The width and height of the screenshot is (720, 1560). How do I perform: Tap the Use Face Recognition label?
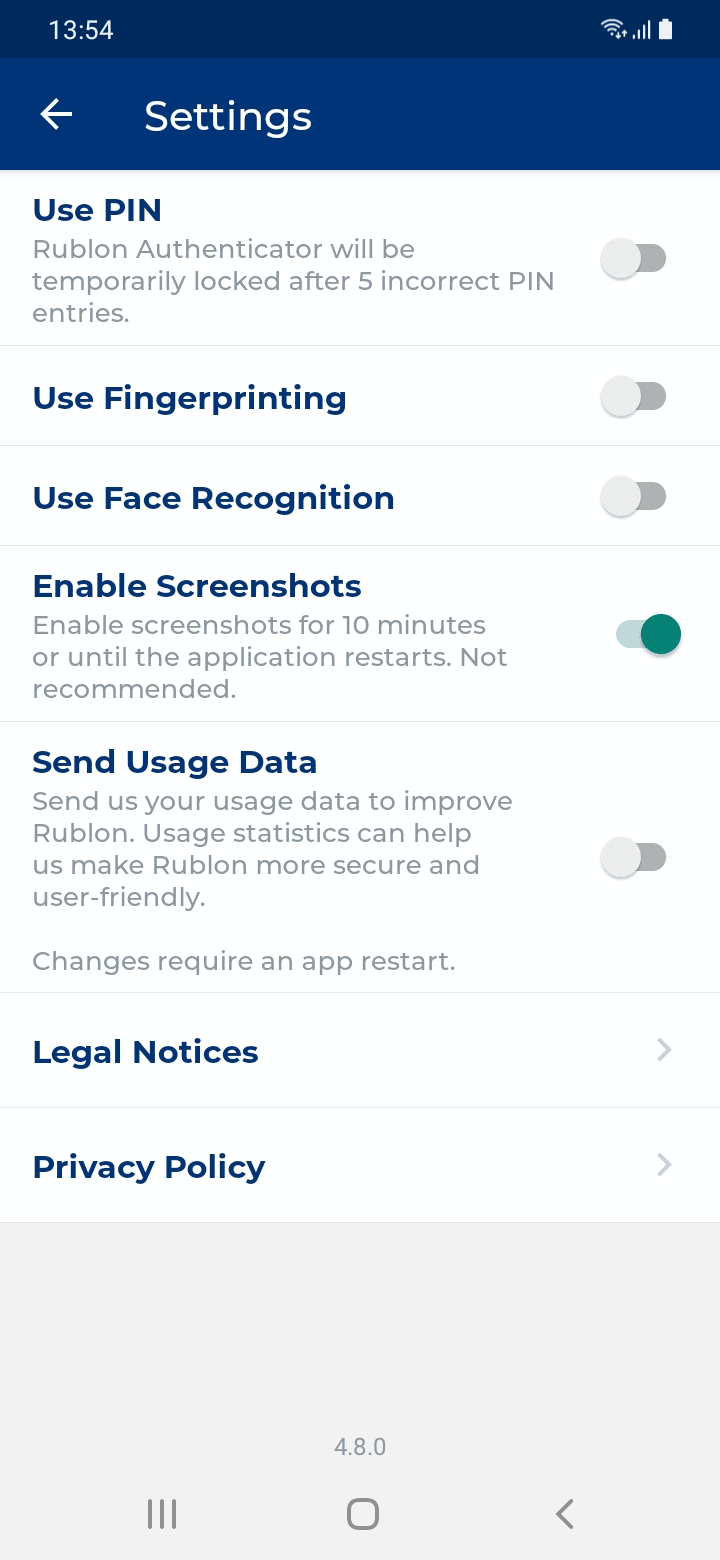click(x=214, y=498)
